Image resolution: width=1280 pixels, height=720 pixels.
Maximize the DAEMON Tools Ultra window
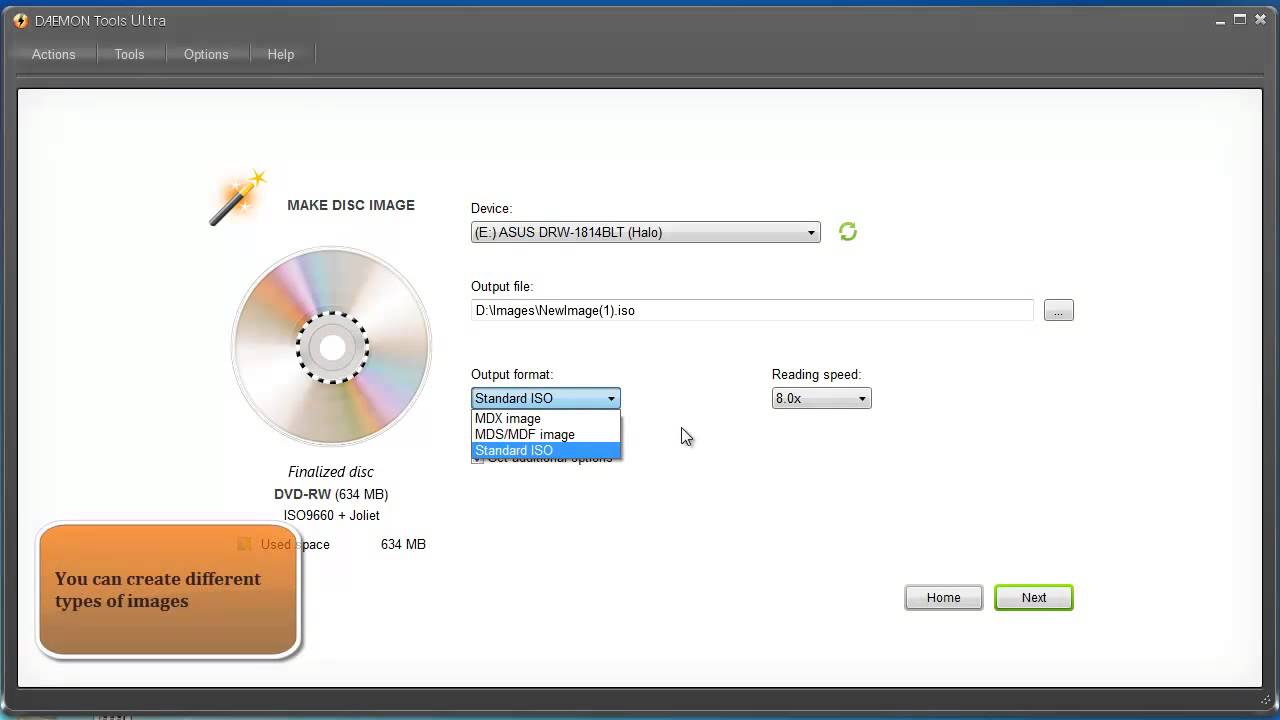point(1239,19)
